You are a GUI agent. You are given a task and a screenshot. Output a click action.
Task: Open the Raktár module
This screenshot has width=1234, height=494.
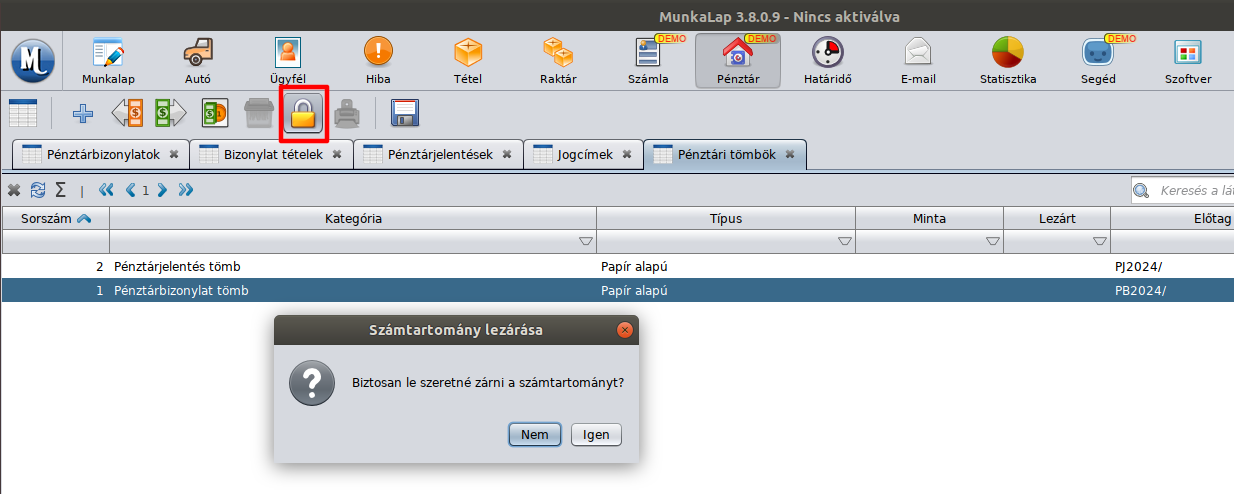(557, 59)
